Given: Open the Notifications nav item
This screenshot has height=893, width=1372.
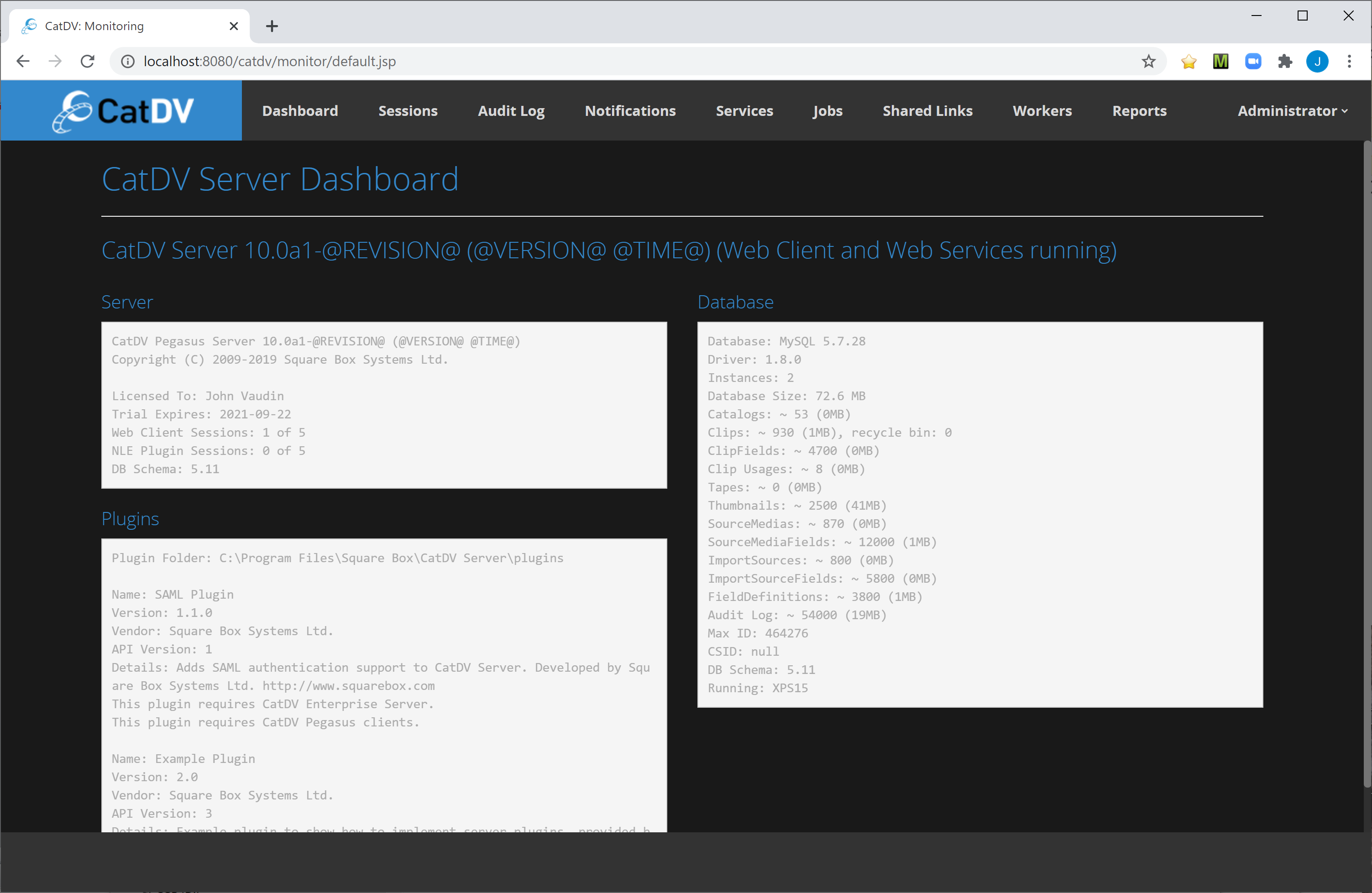Looking at the screenshot, I should click(x=630, y=111).
